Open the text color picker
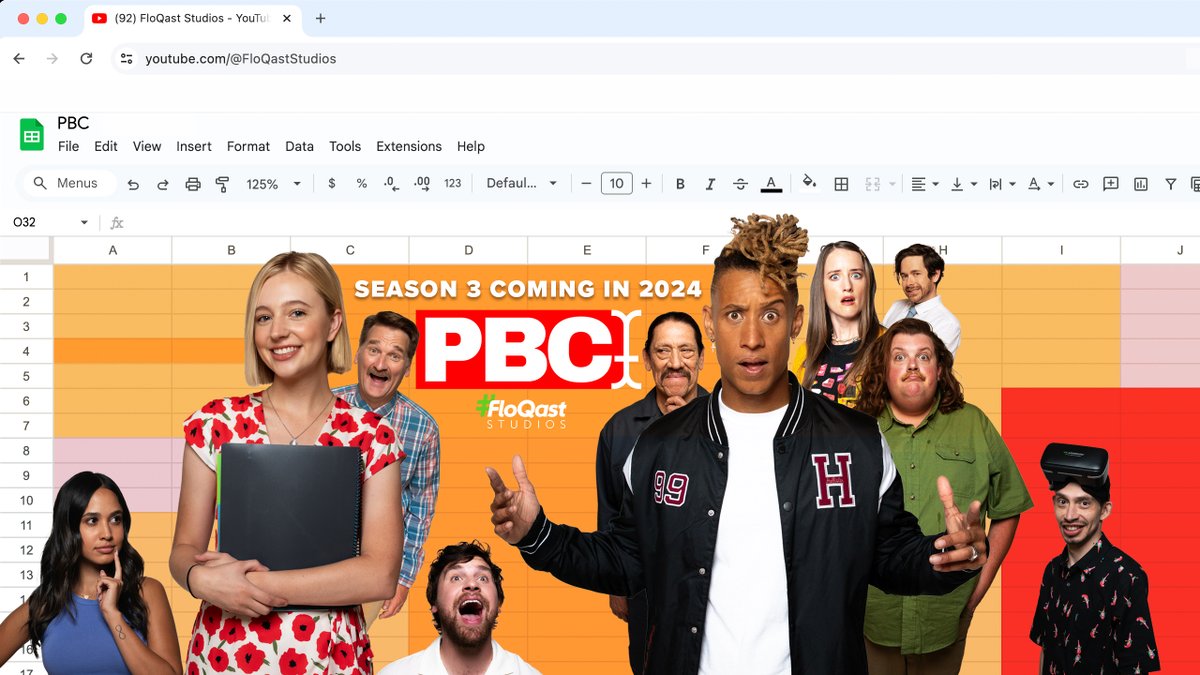 (x=771, y=184)
